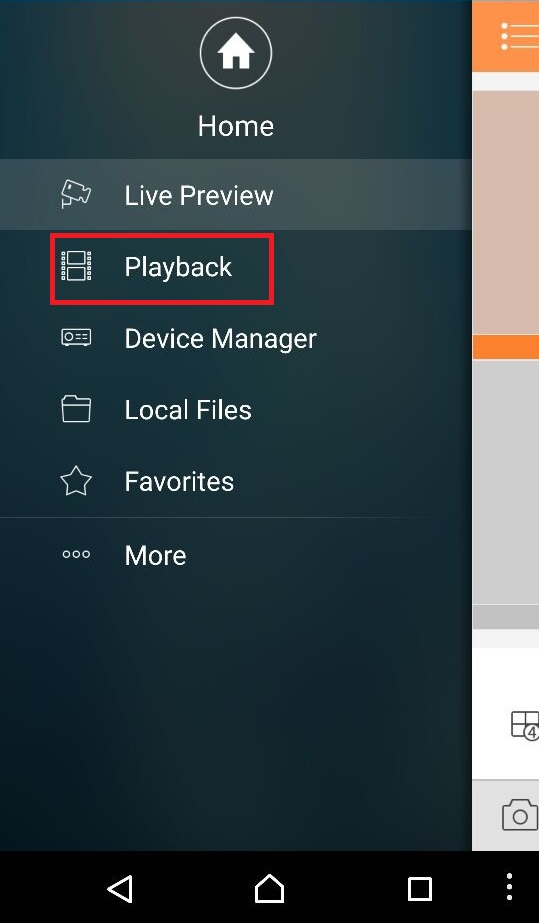Expand the More menu option
Viewport: 539px width, 923px height.
point(235,555)
